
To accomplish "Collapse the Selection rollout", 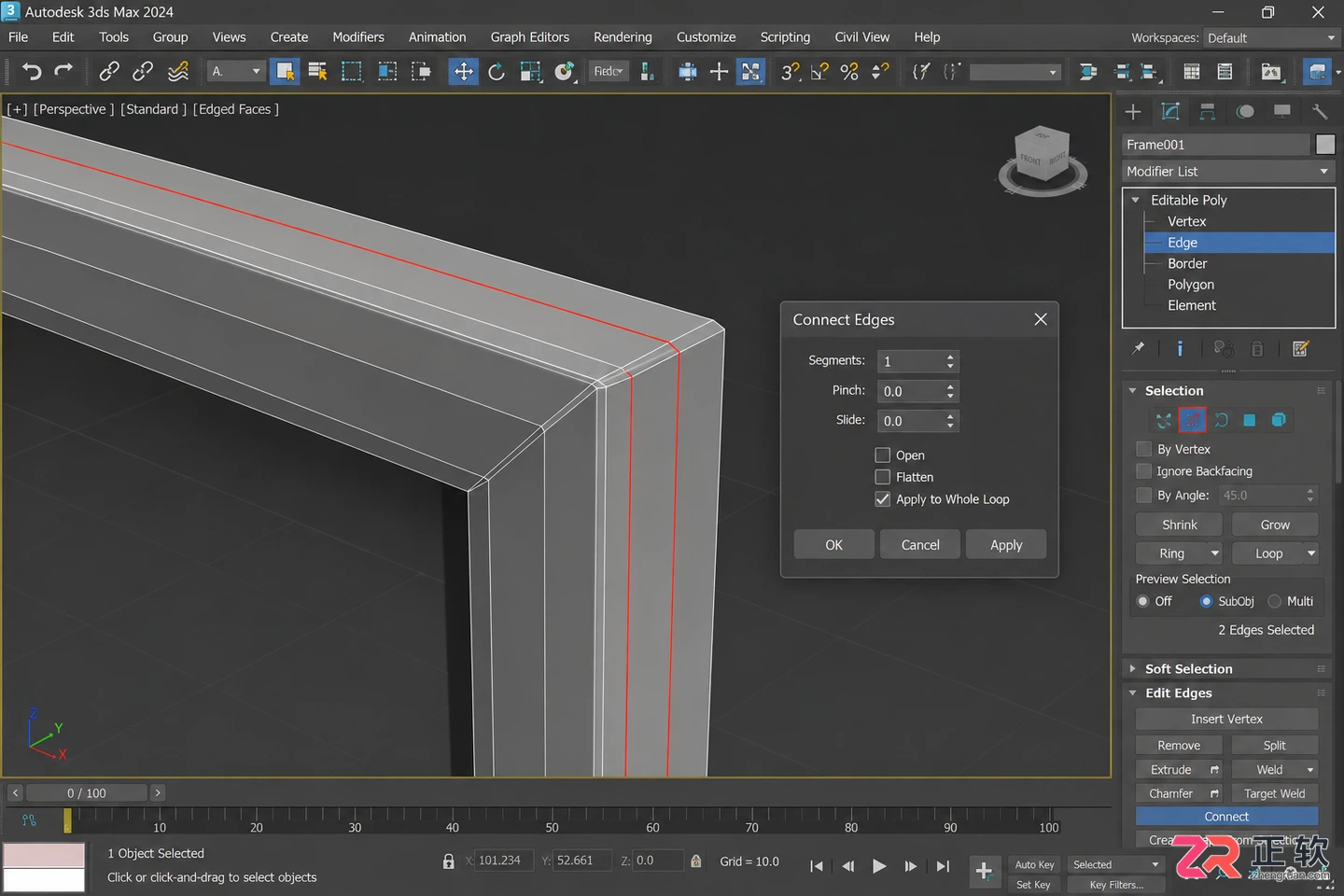I will pyautogui.click(x=1132, y=391).
